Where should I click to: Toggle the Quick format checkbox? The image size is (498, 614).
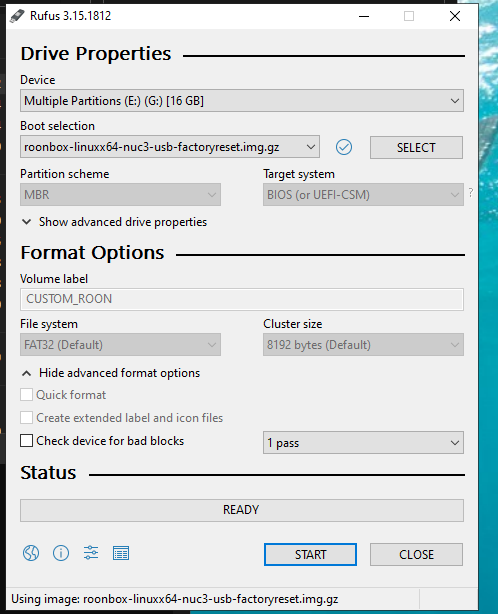(x=26, y=395)
